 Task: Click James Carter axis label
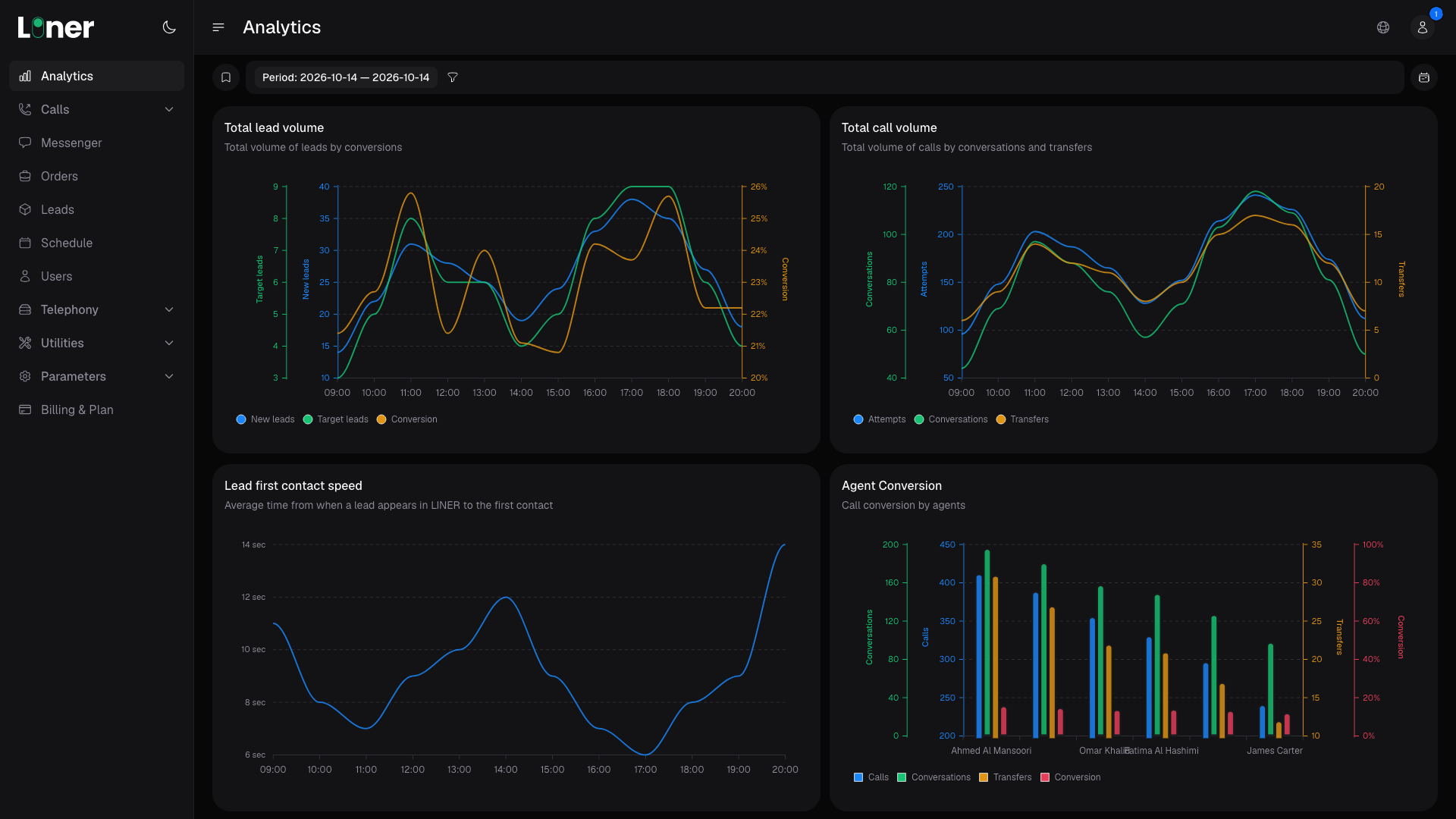[x=1275, y=751]
